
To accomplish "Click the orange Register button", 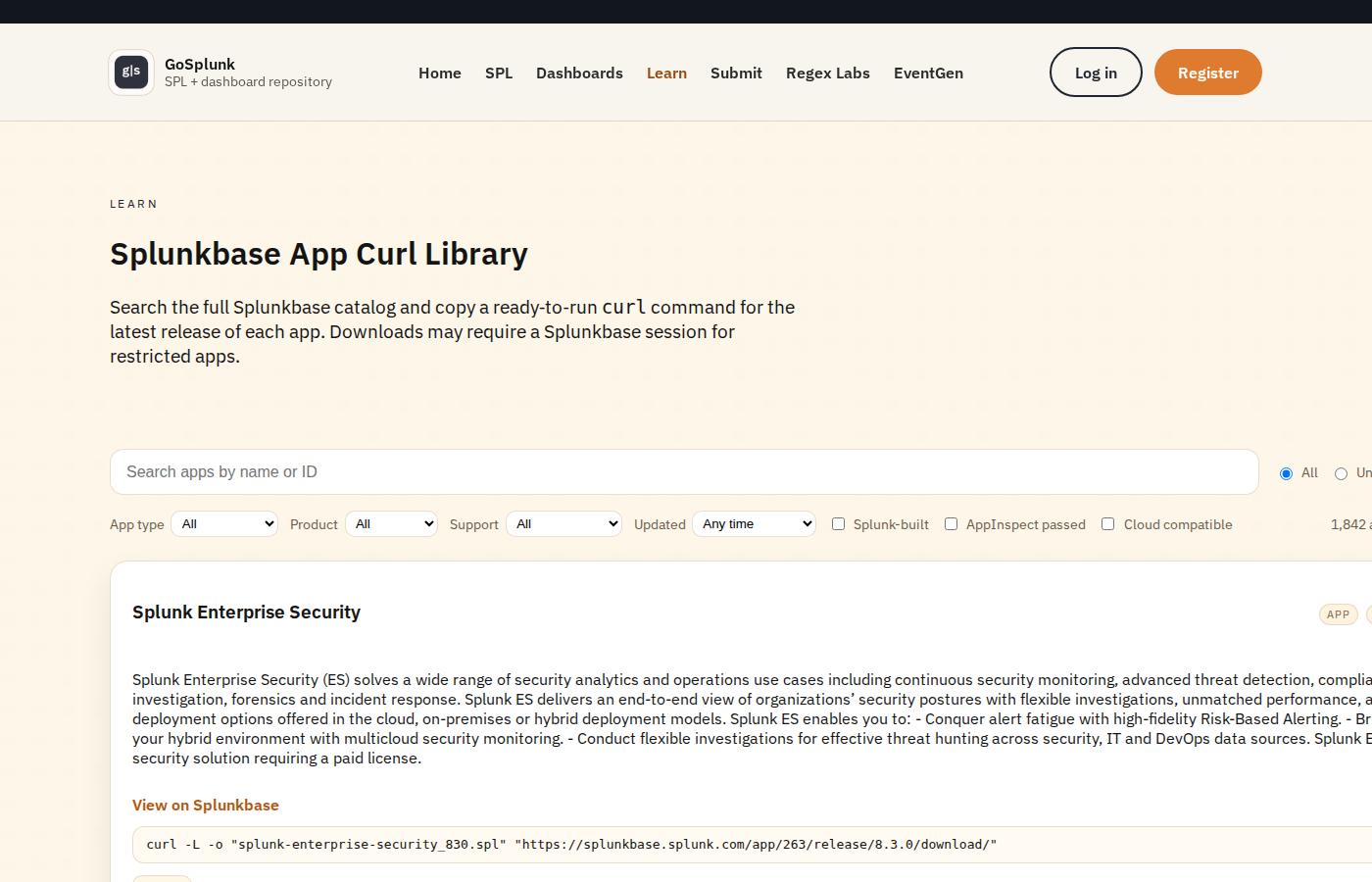I will tap(1207, 72).
